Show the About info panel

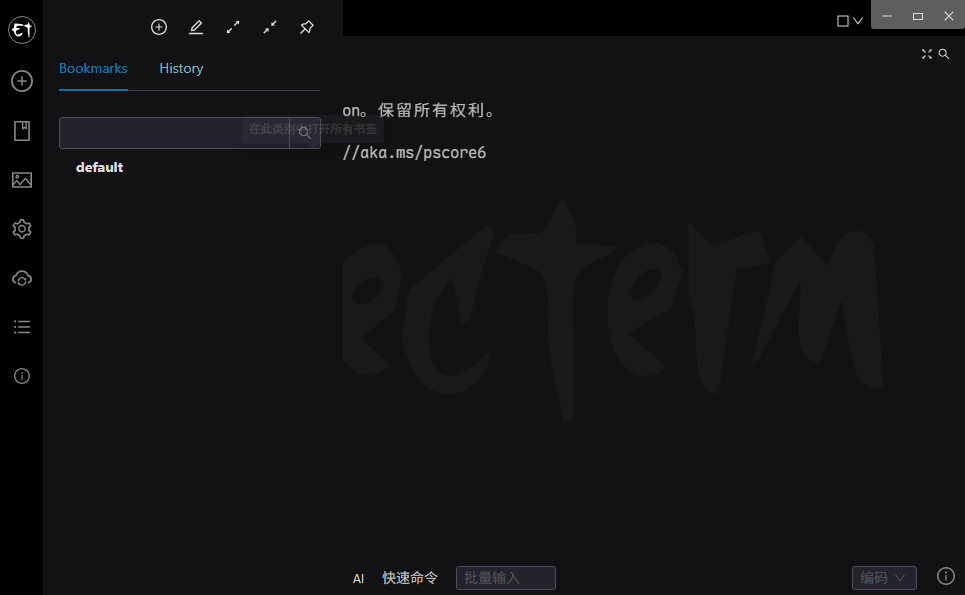21,376
